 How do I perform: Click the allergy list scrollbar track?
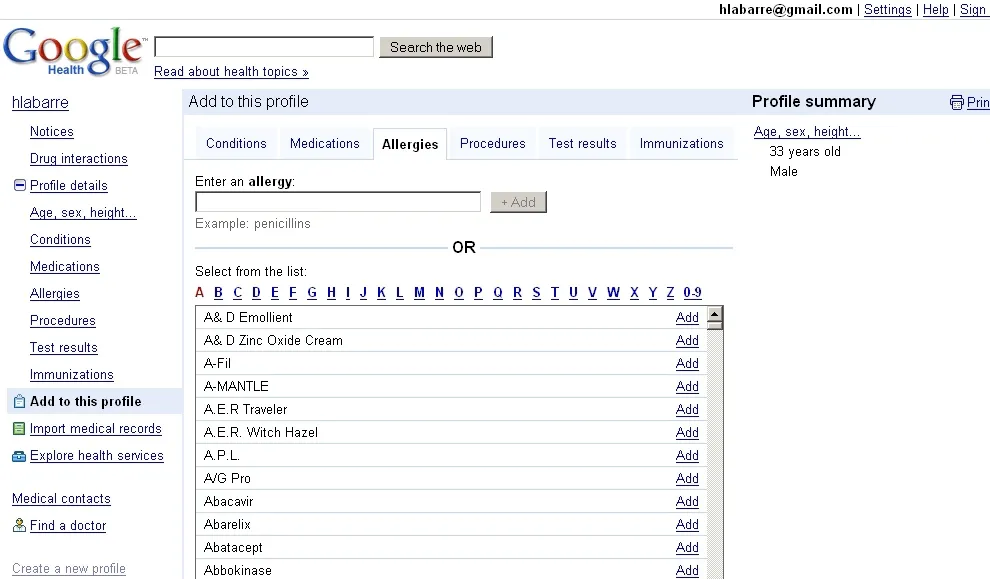click(715, 455)
